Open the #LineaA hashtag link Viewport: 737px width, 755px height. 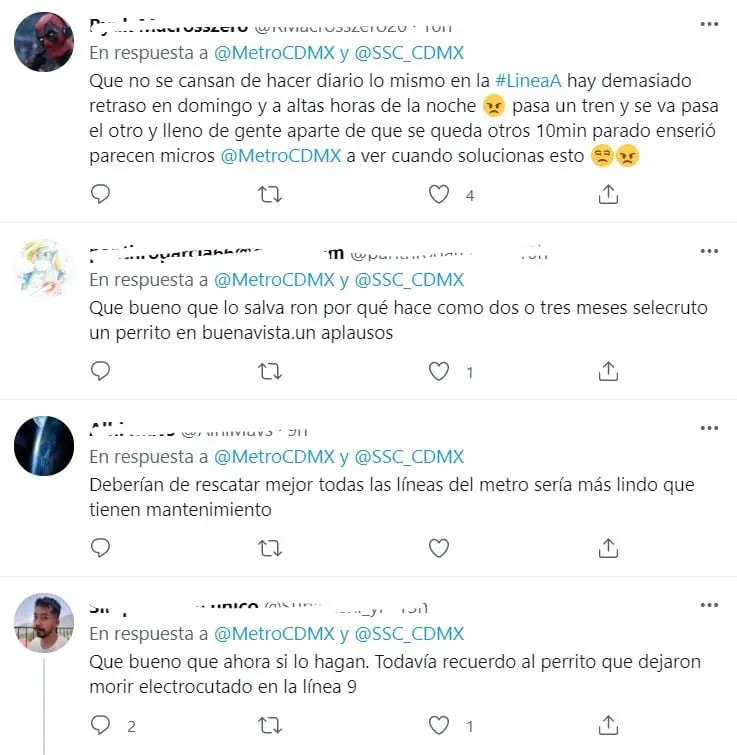[x=528, y=80]
